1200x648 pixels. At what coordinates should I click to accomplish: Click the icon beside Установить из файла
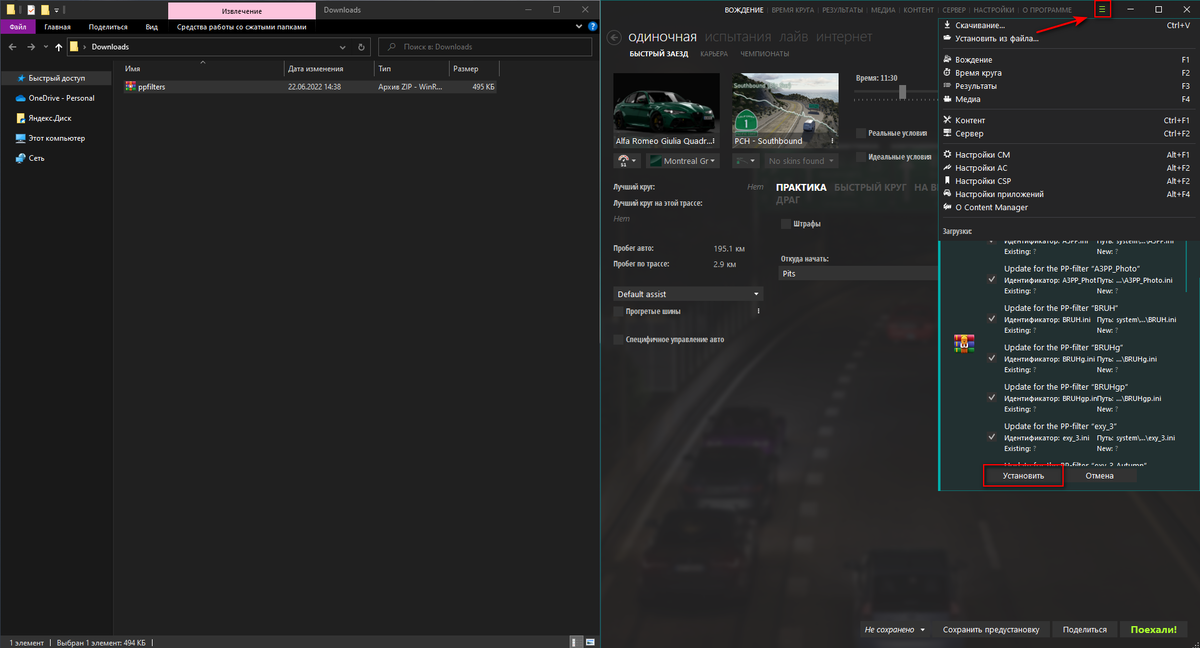point(947,39)
